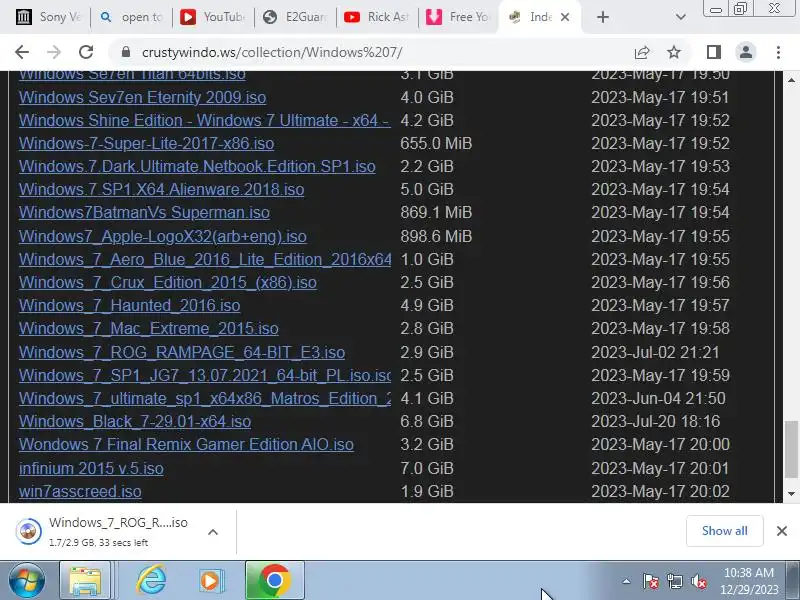This screenshot has width=800, height=600.
Task: Open the taskbar clock and date
Action: 749,581
